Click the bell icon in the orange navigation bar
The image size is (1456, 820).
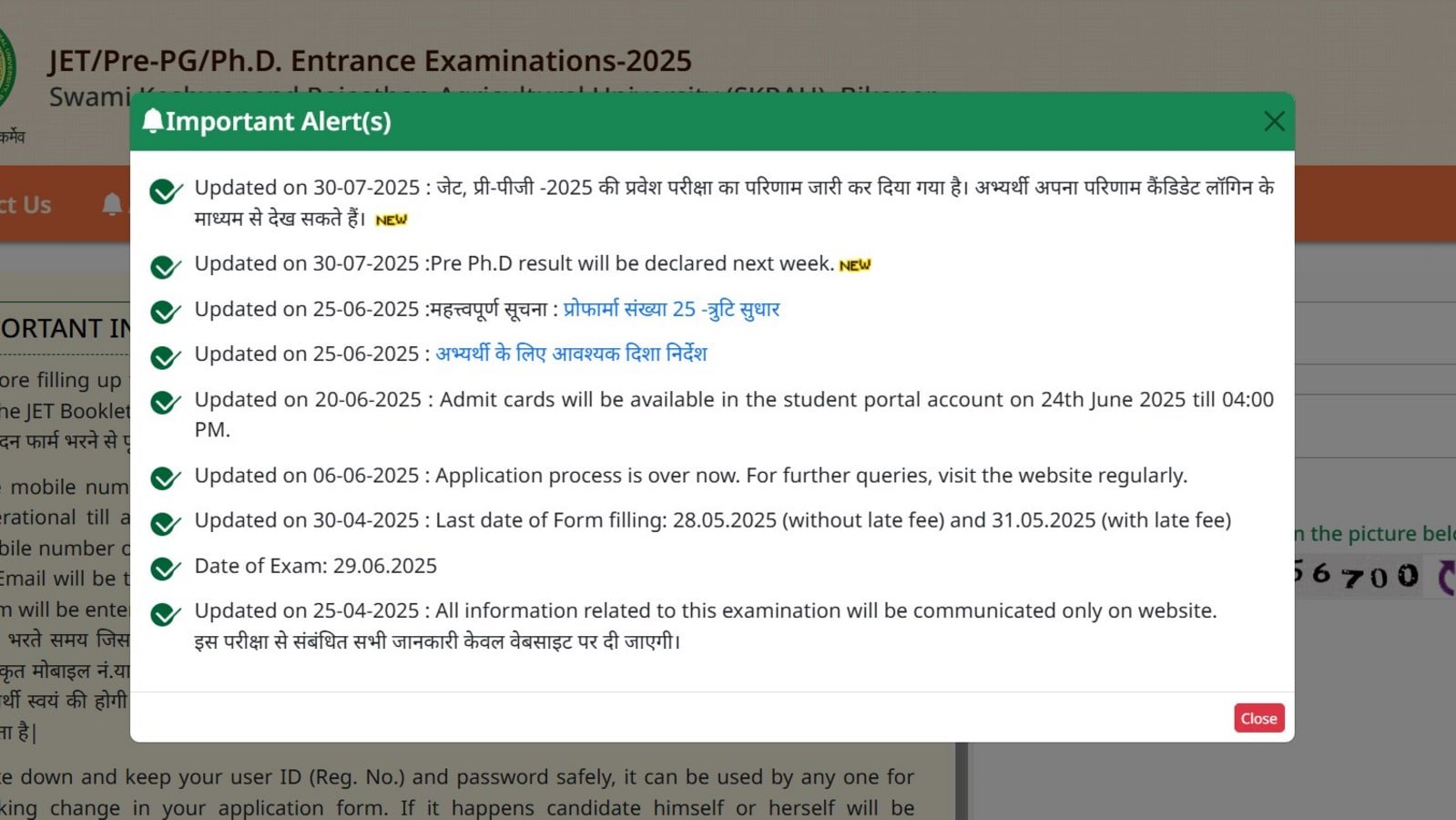[112, 204]
